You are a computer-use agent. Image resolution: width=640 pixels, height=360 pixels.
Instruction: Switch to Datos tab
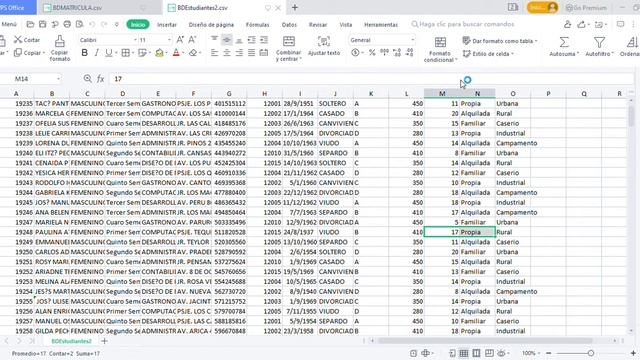(x=289, y=24)
